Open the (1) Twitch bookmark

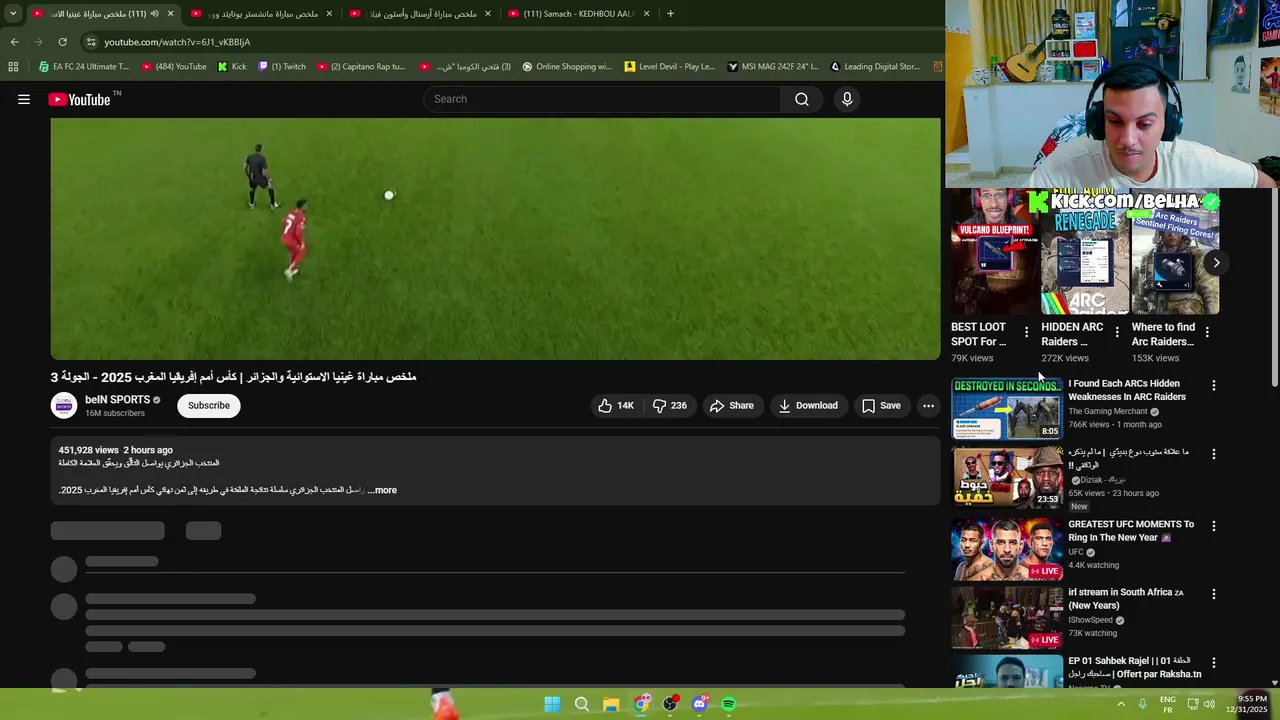point(282,67)
